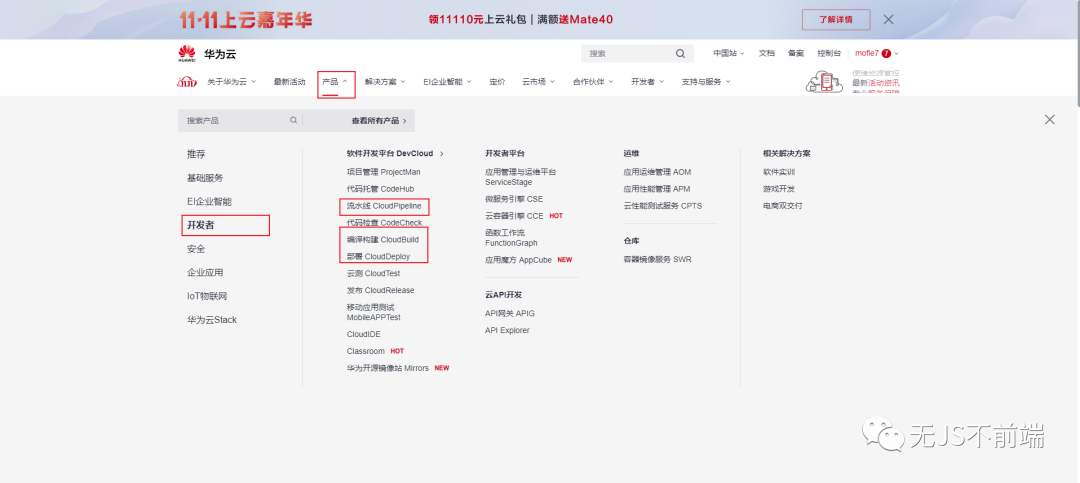
Task: Select 开发者 in the left category list
Action: tap(201, 225)
